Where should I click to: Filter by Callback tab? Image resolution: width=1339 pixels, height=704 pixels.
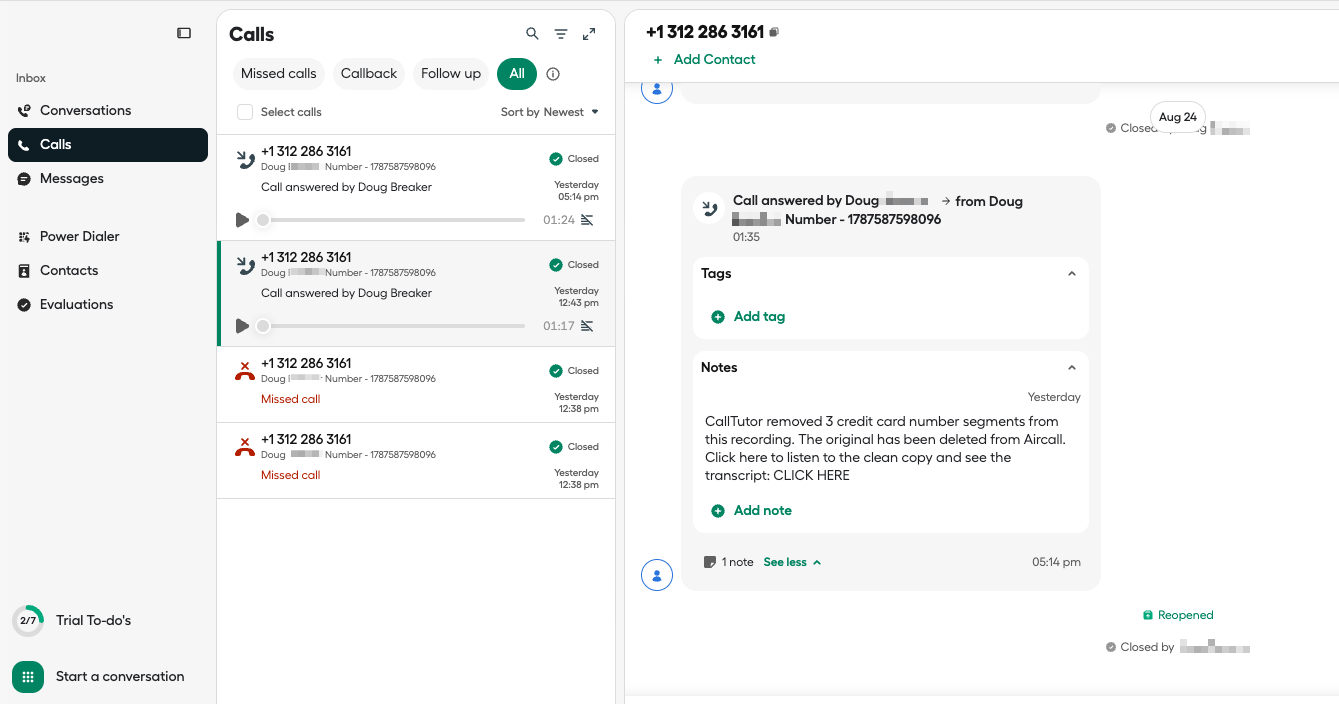[x=369, y=74]
